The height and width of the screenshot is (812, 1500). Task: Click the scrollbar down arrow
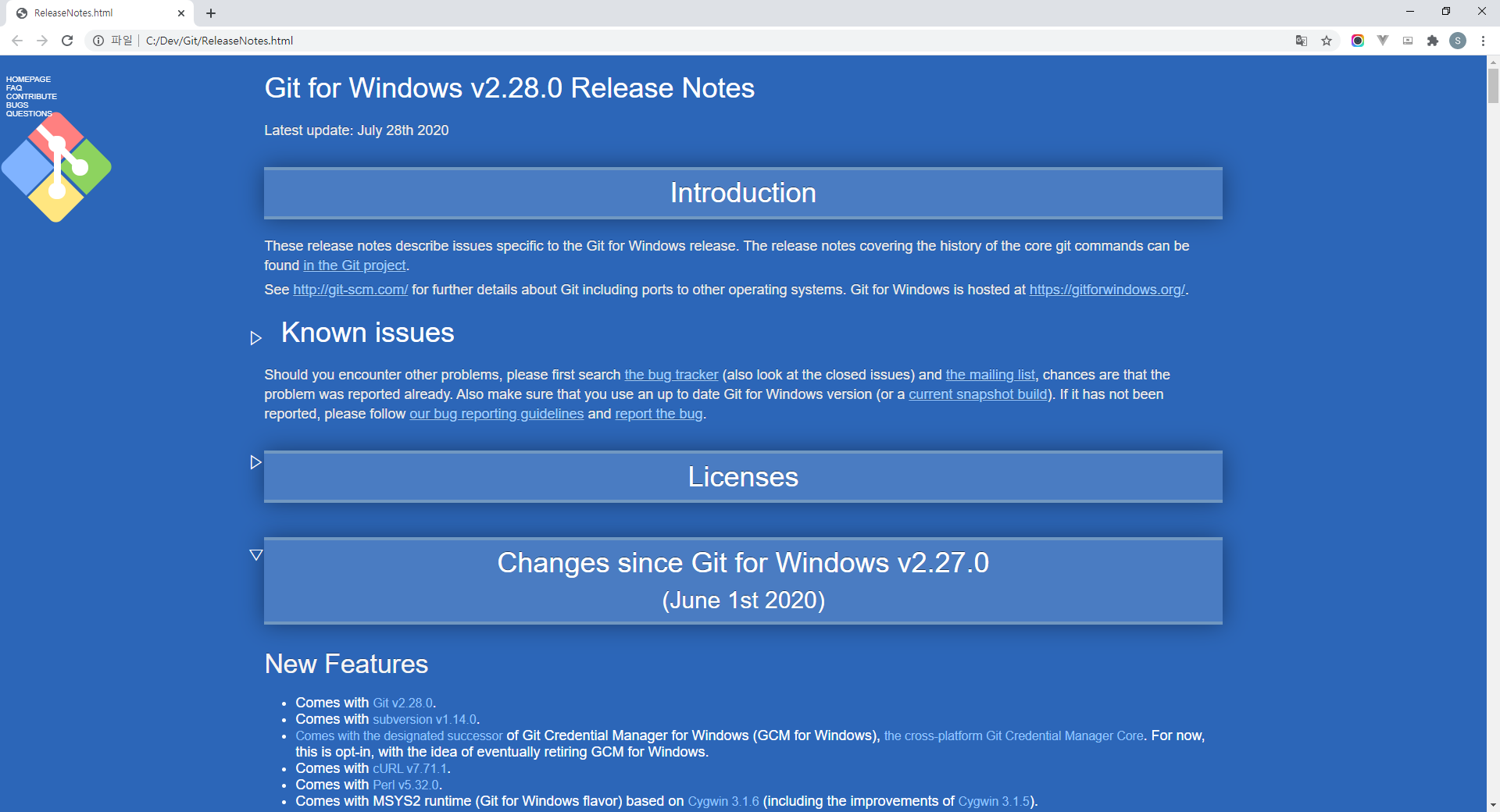[x=1493, y=805]
